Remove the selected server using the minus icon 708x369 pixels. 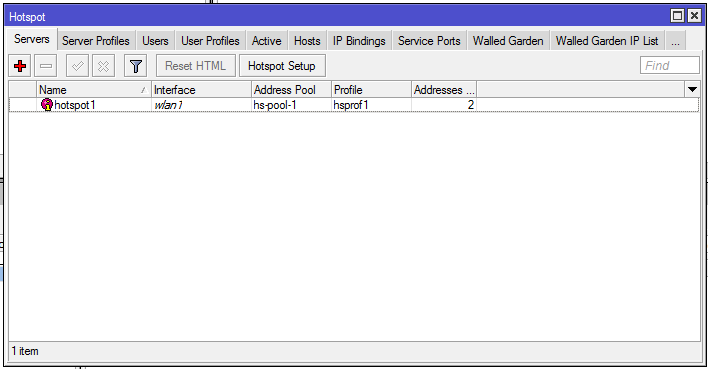(x=46, y=66)
